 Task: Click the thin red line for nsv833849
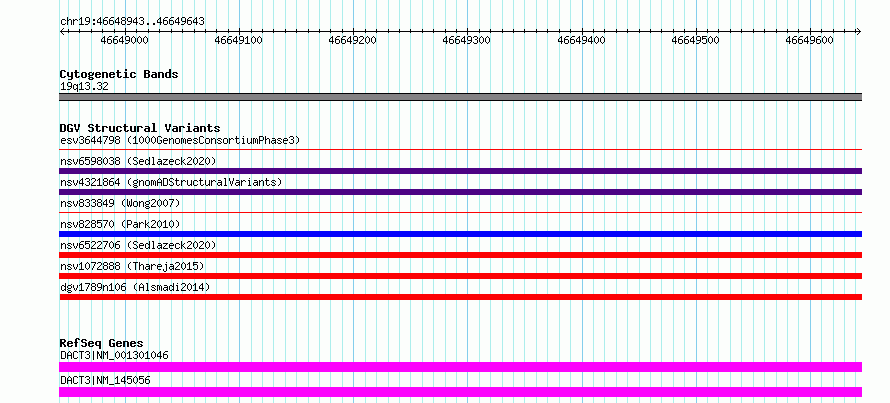point(461,213)
